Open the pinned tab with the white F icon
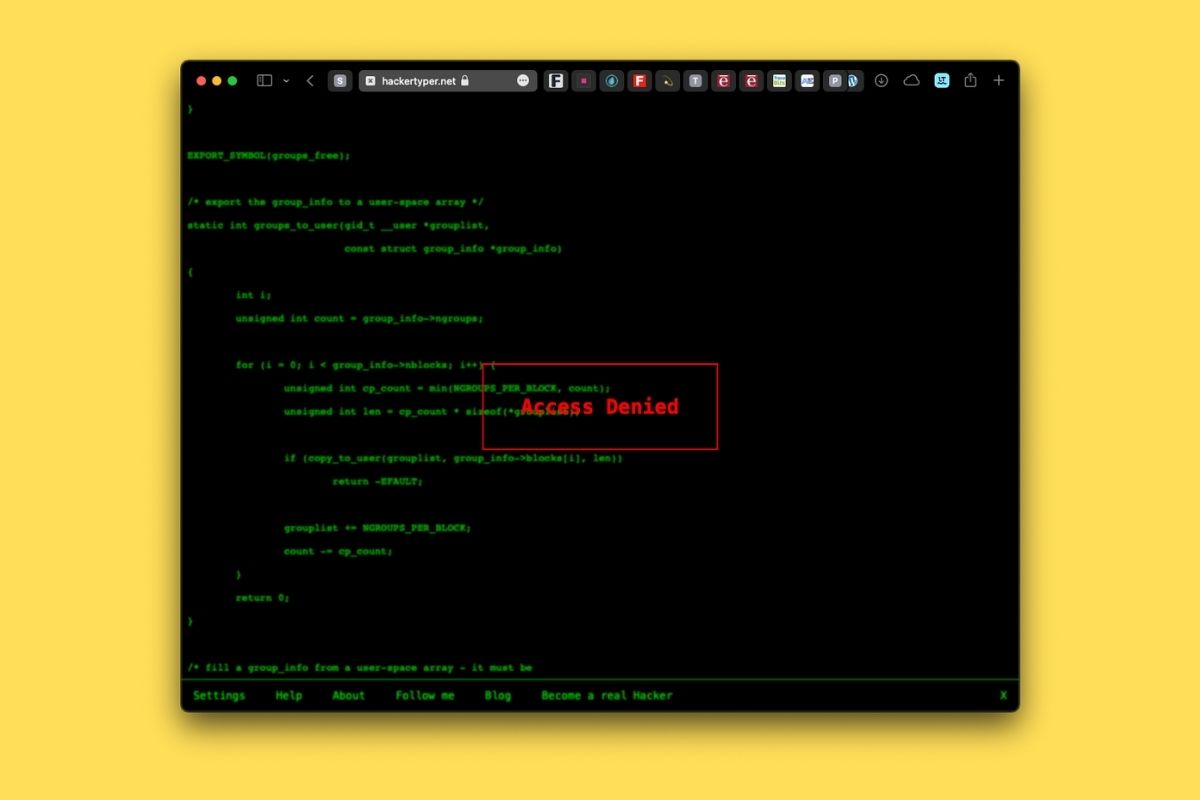The image size is (1200, 800). [x=556, y=81]
